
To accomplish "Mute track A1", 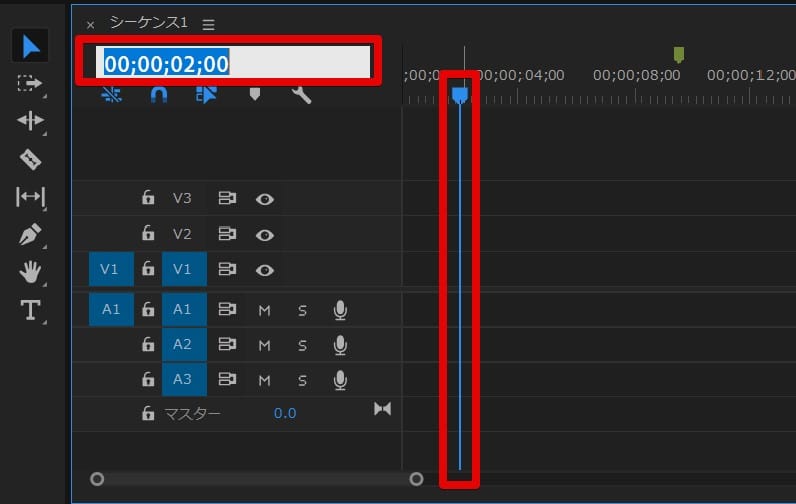I will [x=264, y=311].
